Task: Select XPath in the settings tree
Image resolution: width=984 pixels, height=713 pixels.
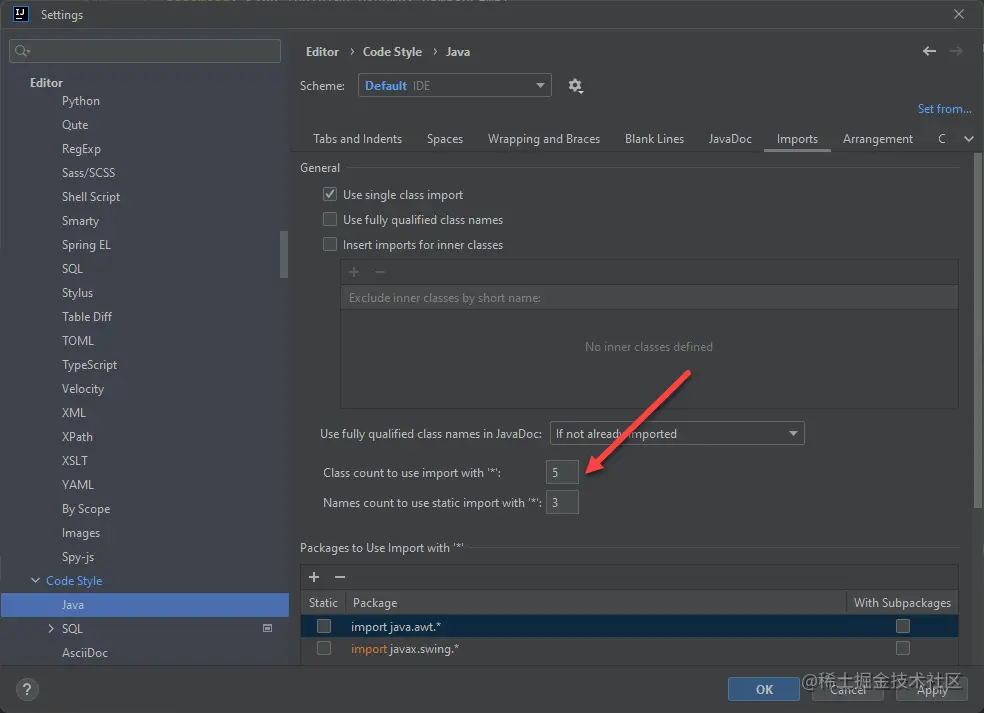Action: pyautogui.click(x=77, y=436)
